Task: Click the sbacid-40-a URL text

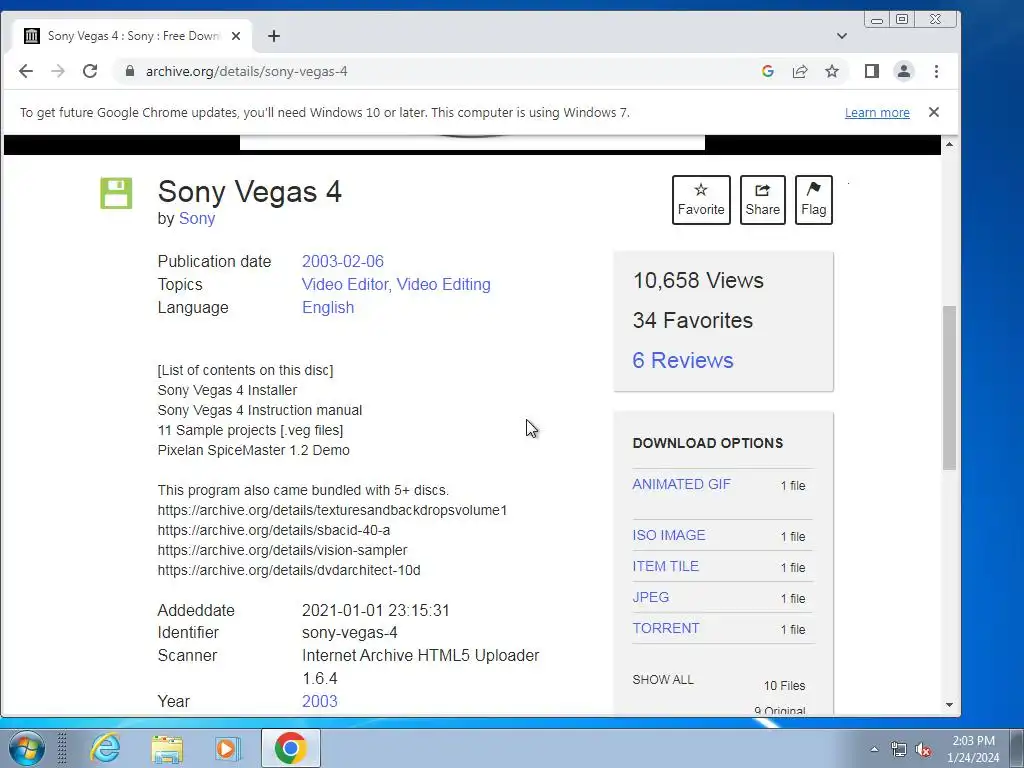Action: (274, 530)
